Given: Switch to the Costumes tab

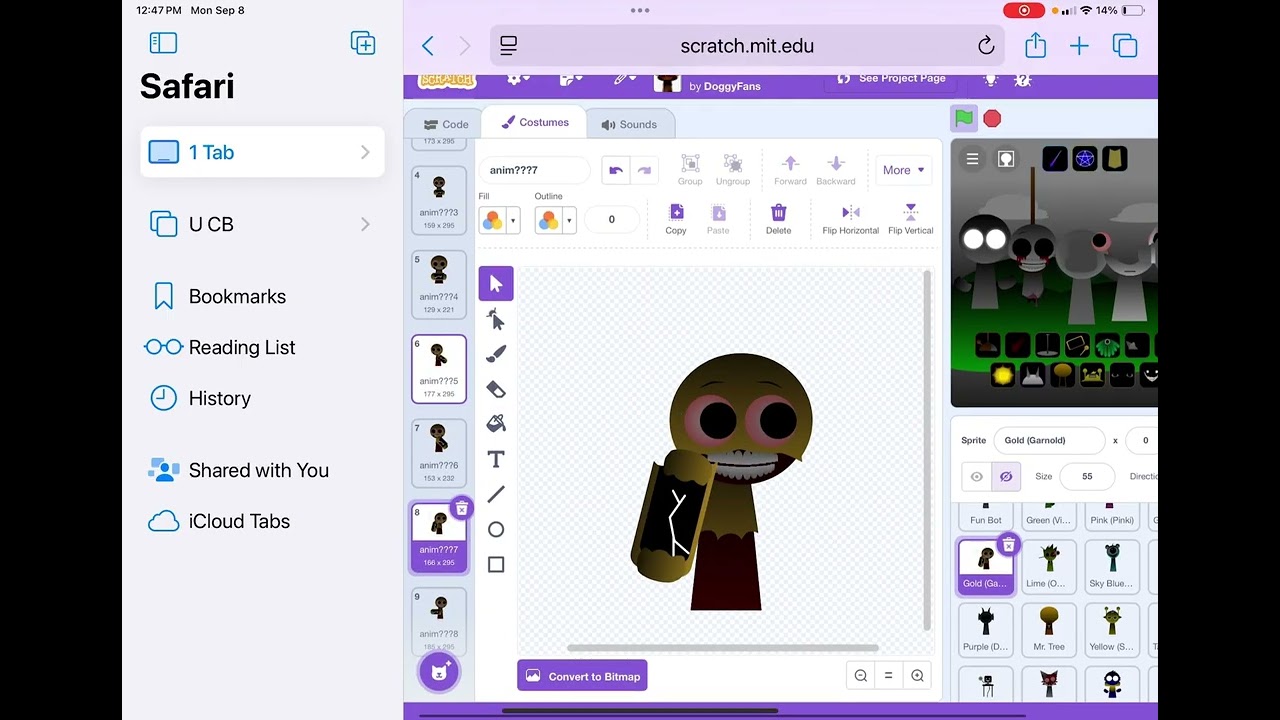Looking at the screenshot, I should pos(535,122).
